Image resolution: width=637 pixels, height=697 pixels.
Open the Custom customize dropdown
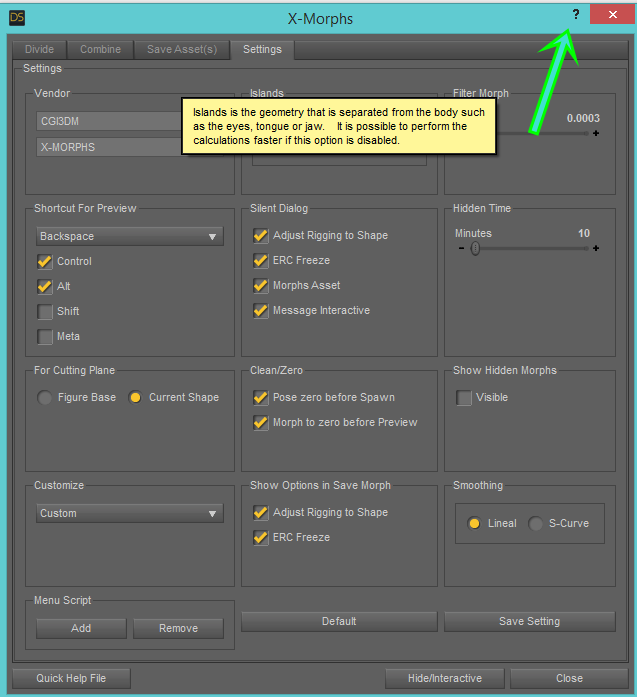pos(130,513)
